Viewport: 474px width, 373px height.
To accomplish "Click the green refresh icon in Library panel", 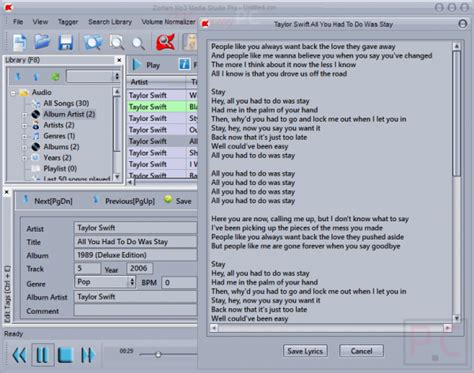I will [55, 77].
